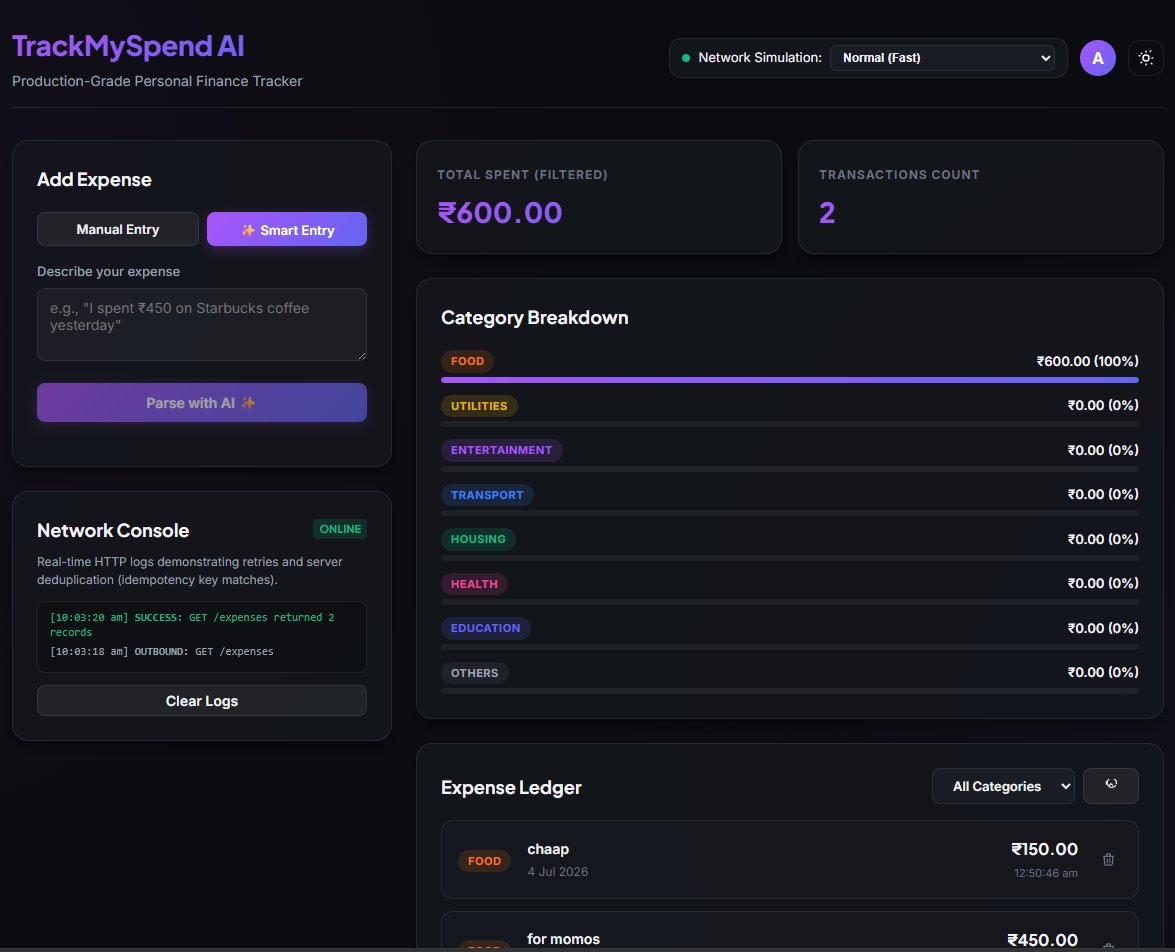
Task: Click the OUTBOUND GET /expenses log line
Action: click(x=161, y=651)
